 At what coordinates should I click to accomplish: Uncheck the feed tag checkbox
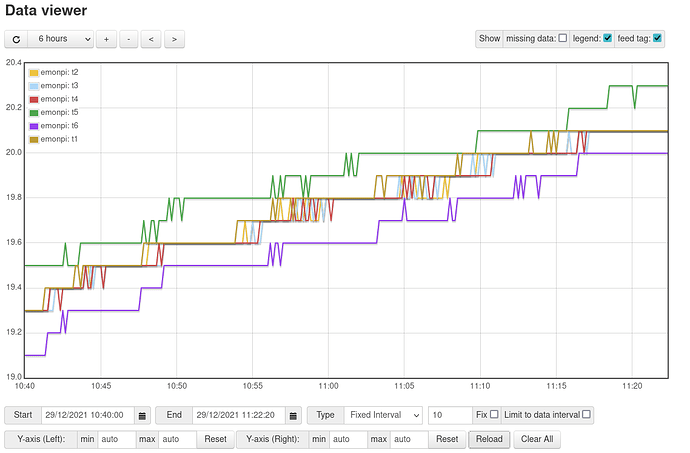657,38
